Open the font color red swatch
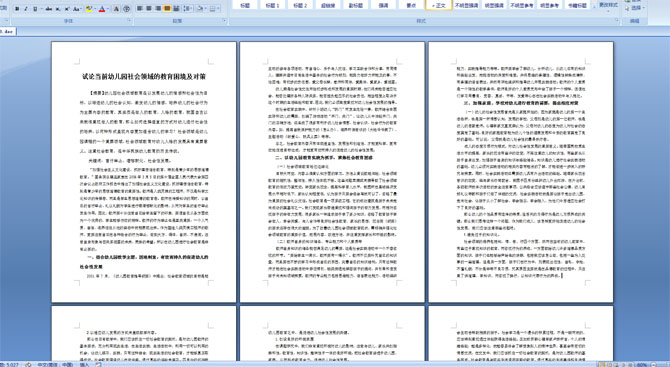The width and height of the screenshot is (670, 367). (102, 9)
